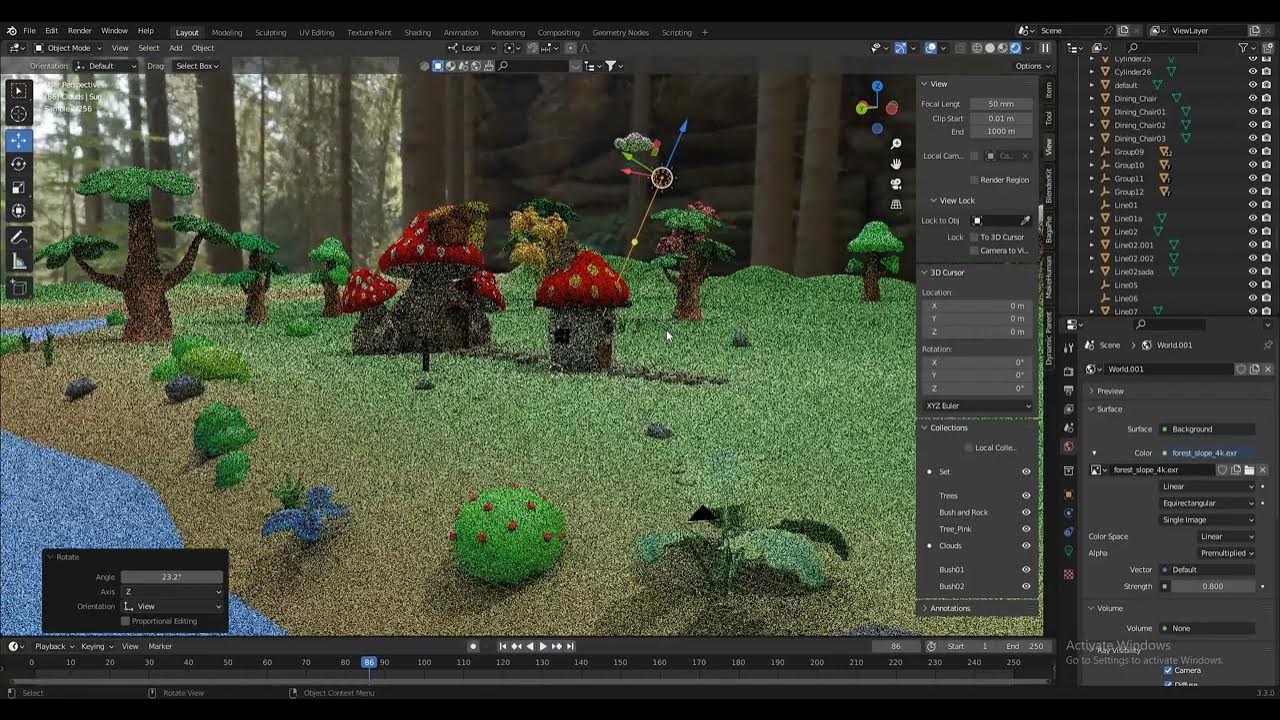
Task: Open the Playback popover in timeline
Action: 50,646
